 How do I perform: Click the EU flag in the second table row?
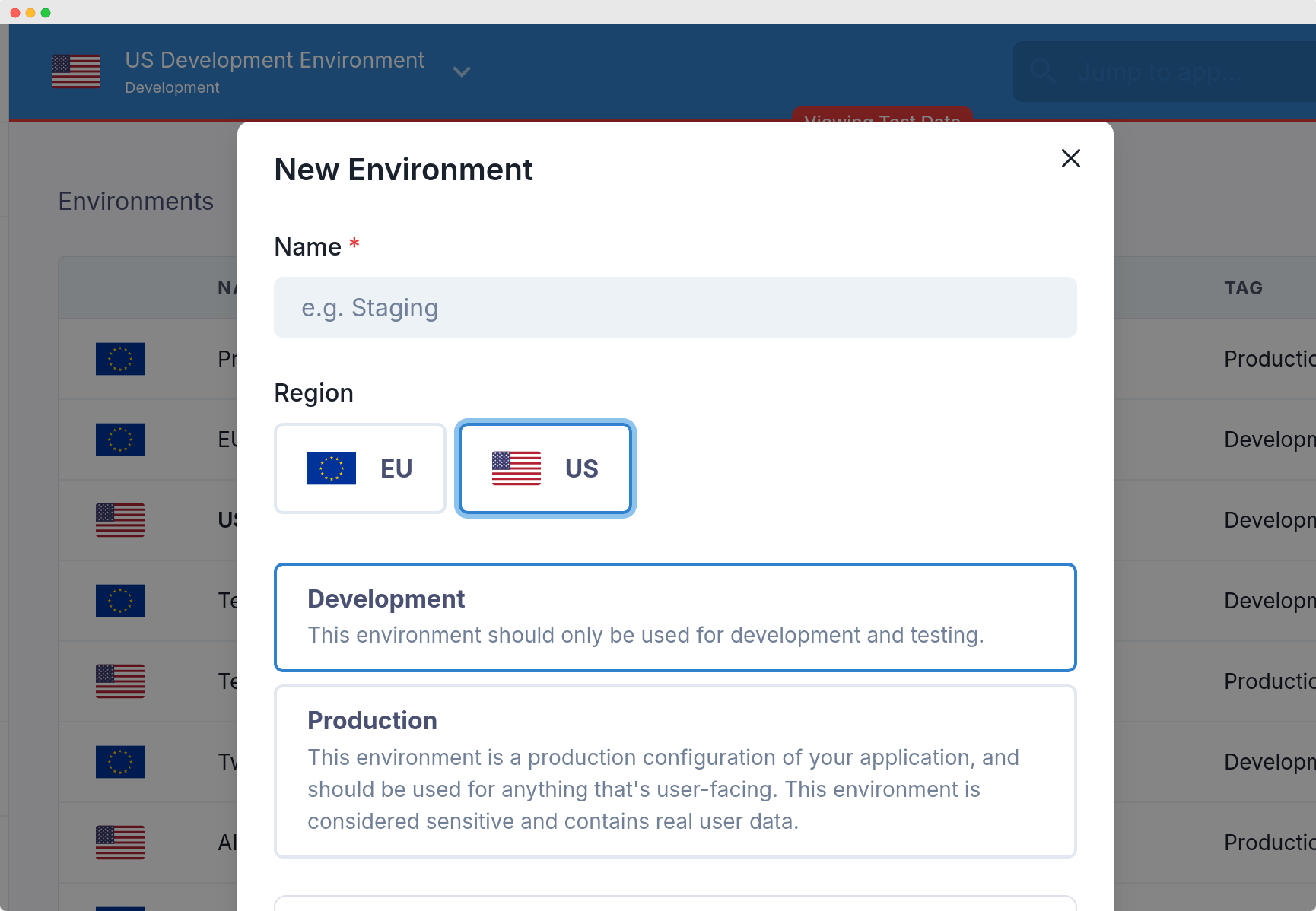(x=120, y=440)
